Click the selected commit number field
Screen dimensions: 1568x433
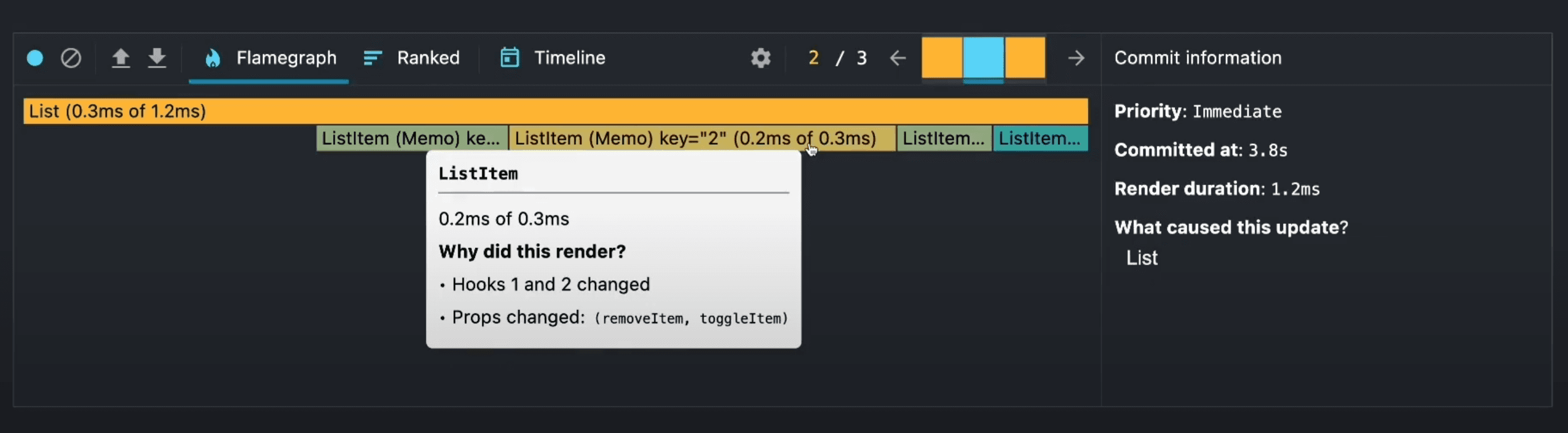click(813, 58)
